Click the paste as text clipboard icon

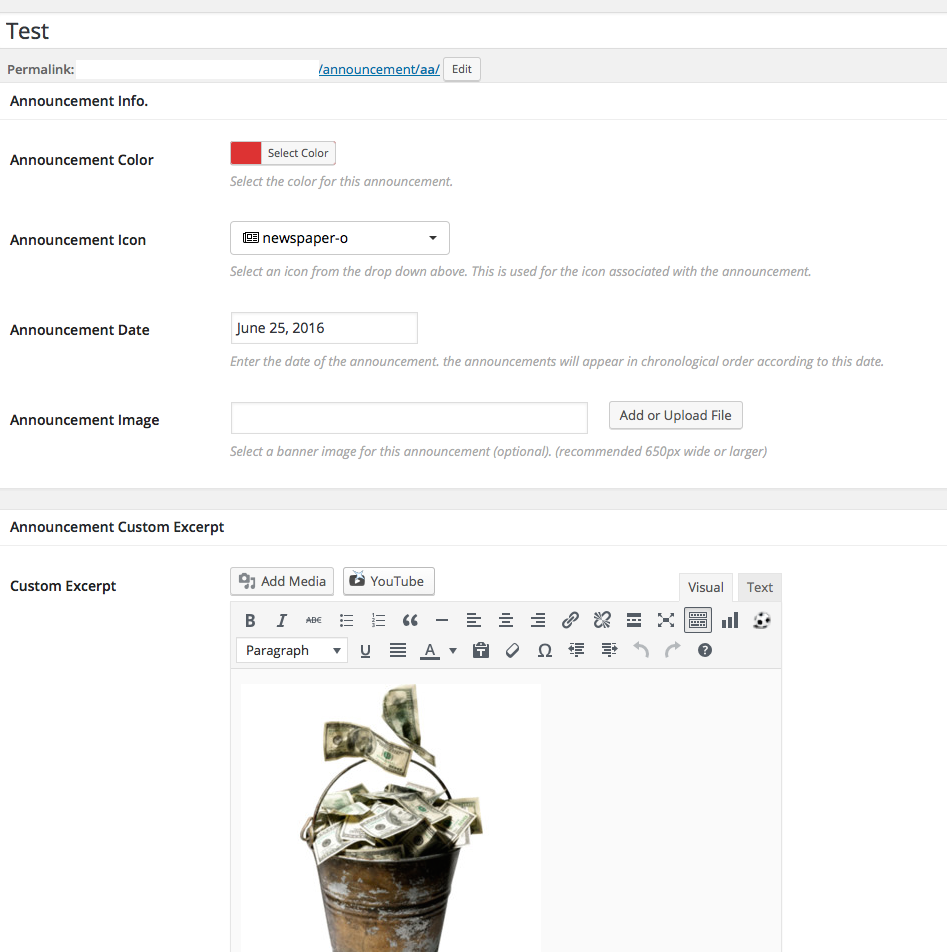(x=481, y=651)
